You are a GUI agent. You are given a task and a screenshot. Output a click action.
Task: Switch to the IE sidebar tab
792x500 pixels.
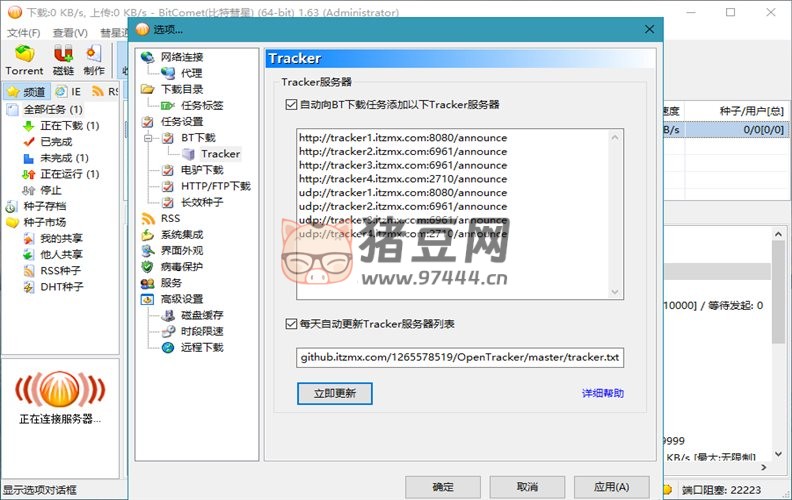click(x=69, y=91)
